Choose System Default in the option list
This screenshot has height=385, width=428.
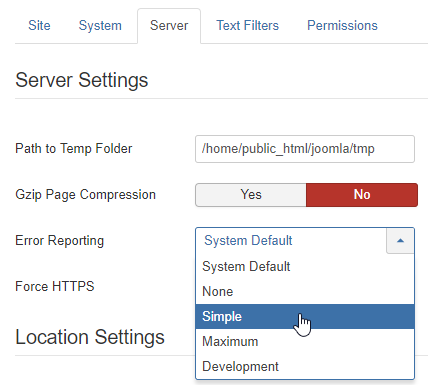coord(305,266)
